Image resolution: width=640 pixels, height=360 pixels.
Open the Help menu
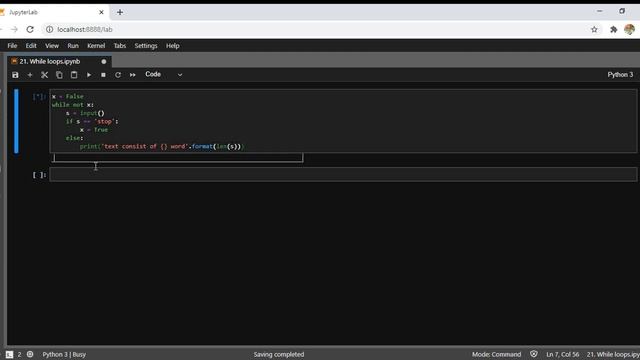point(173,46)
